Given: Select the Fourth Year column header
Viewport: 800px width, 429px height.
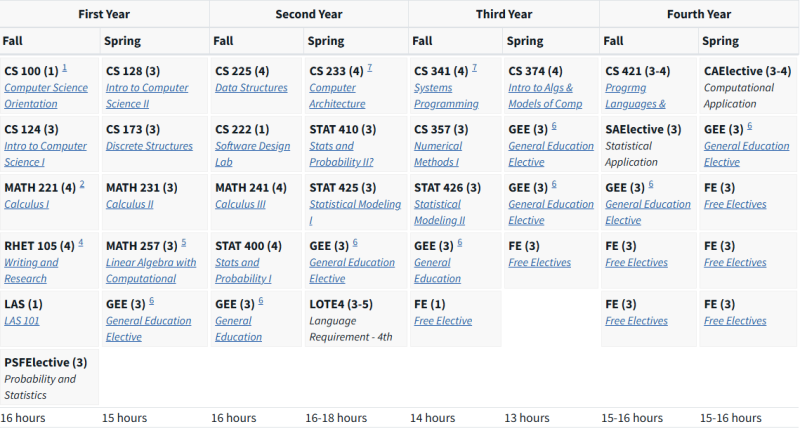Looking at the screenshot, I should [x=699, y=14].
